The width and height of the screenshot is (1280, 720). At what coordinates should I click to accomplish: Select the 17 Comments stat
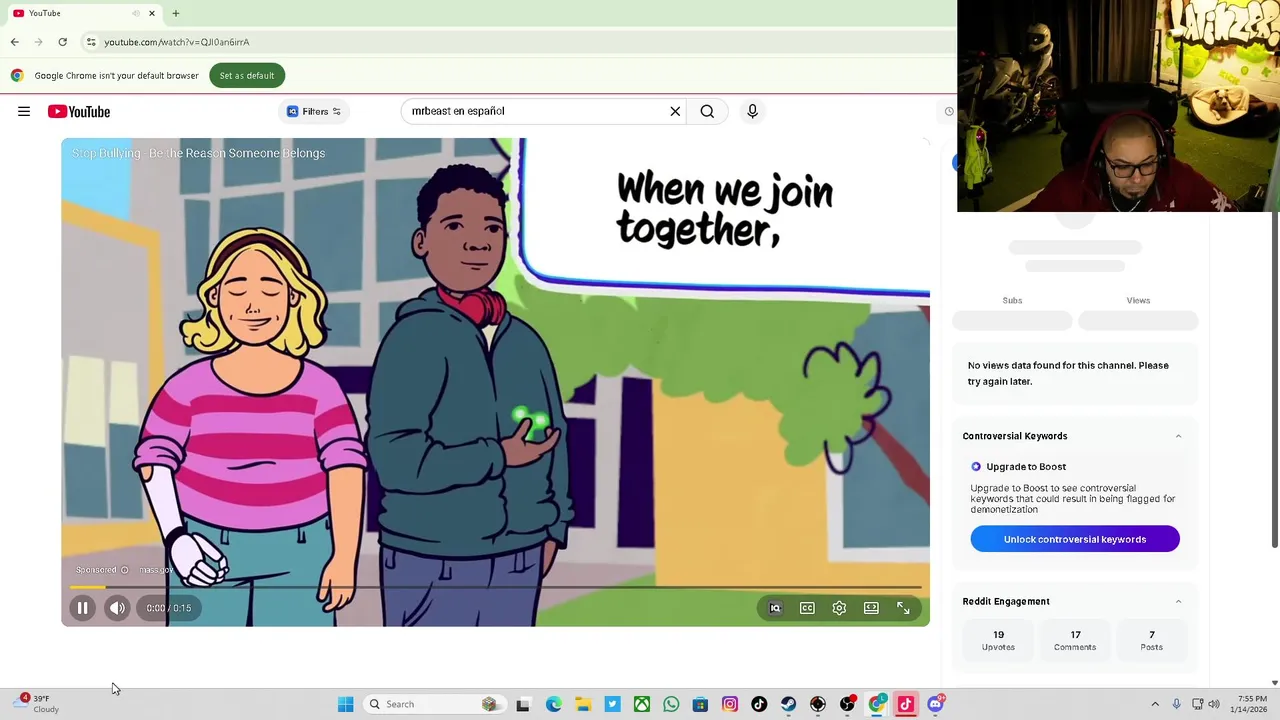tap(1075, 640)
